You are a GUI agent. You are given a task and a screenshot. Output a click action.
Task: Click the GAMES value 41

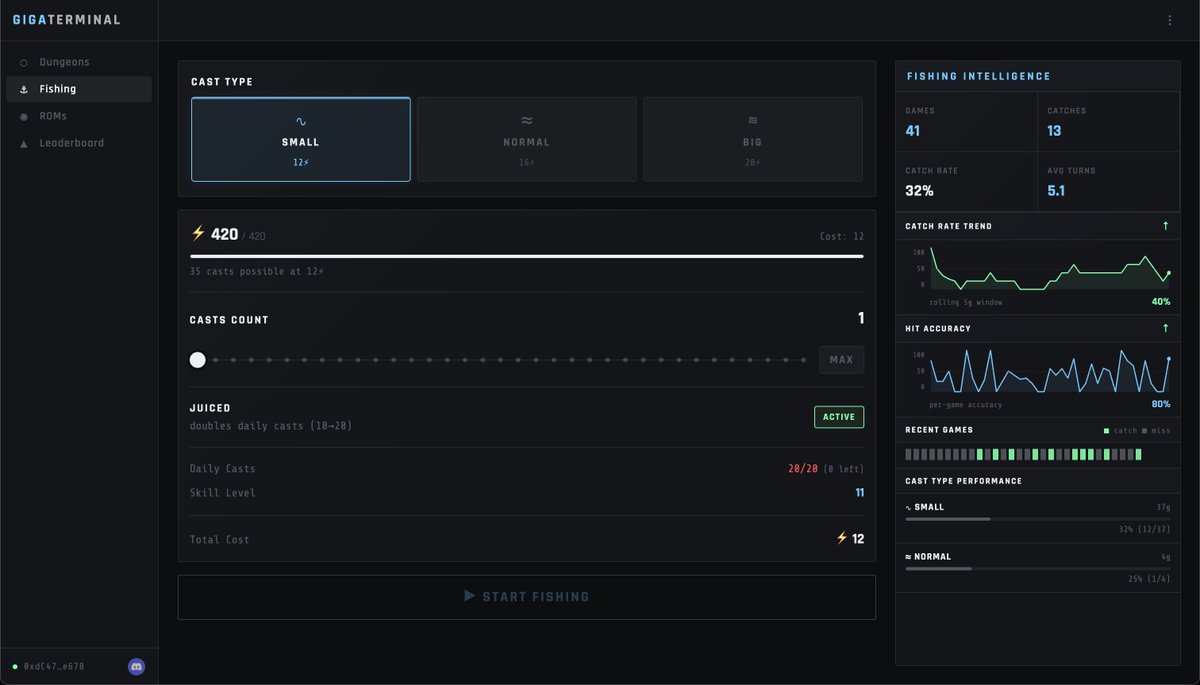pos(913,130)
